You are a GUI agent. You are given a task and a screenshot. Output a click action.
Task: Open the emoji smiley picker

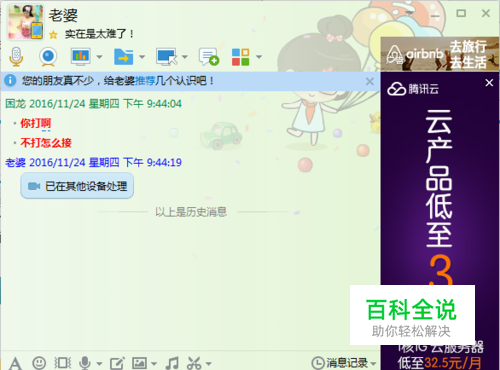(x=39, y=362)
